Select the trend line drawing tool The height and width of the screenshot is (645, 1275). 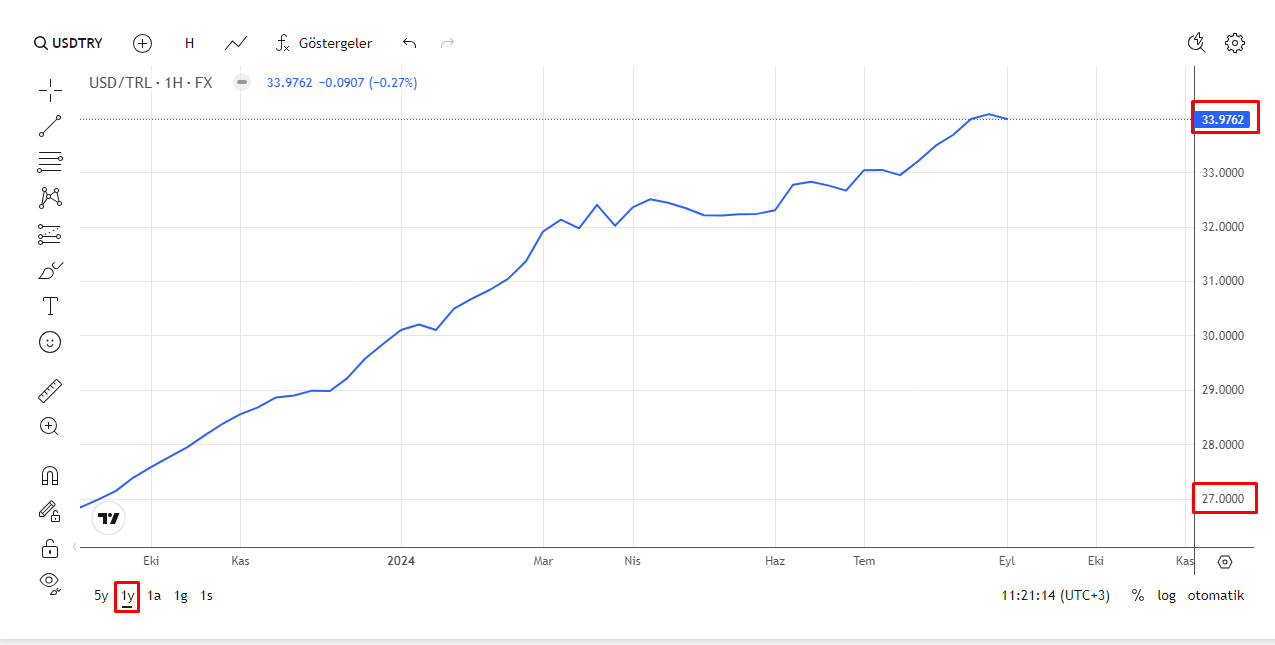point(50,126)
